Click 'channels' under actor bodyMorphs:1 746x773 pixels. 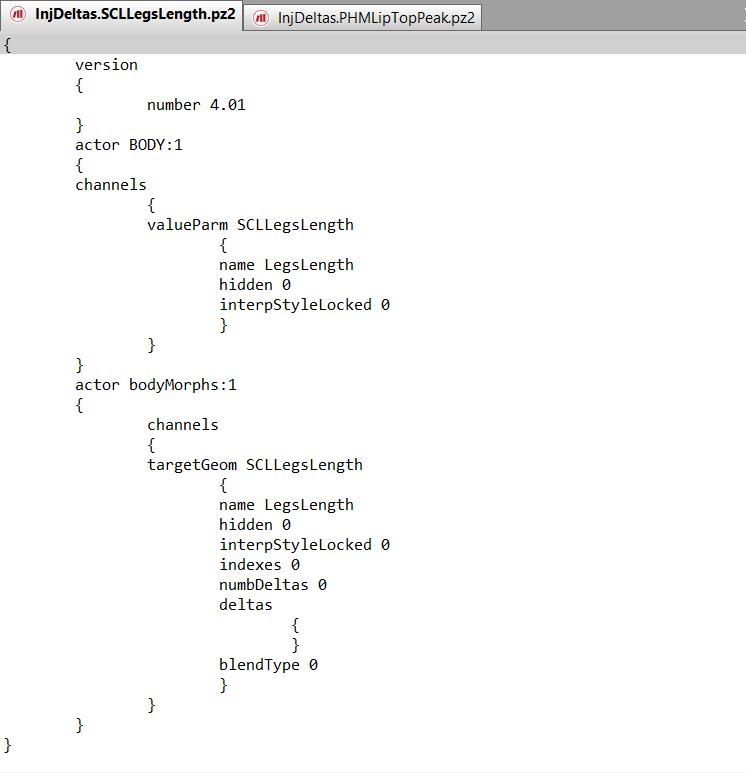click(183, 425)
